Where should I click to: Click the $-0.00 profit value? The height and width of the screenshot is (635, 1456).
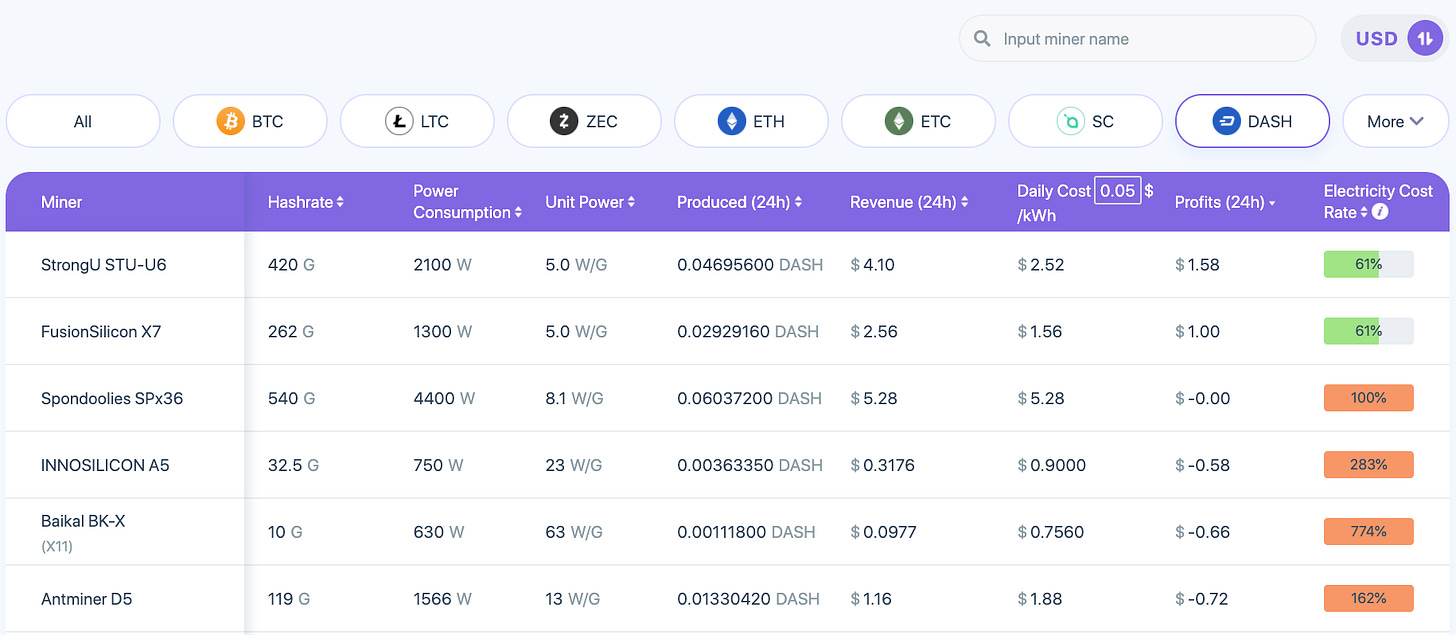[1203, 398]
